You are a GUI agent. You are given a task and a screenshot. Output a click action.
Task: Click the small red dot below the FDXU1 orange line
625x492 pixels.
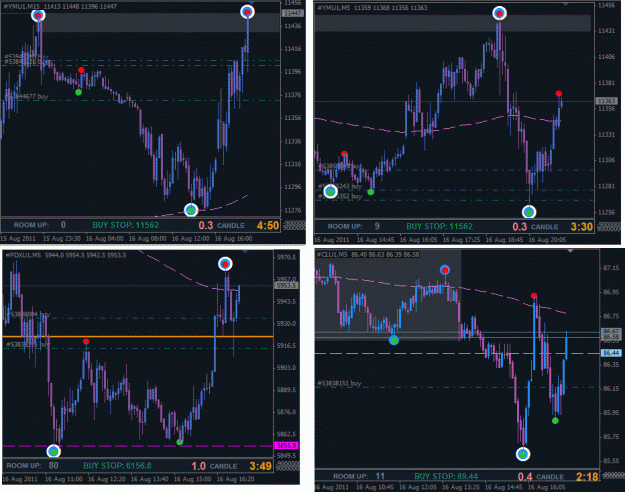click(x=86, y=342)
